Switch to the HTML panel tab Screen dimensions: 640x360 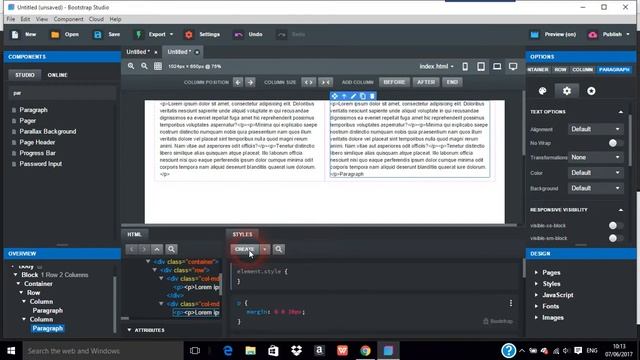(134, 234)
